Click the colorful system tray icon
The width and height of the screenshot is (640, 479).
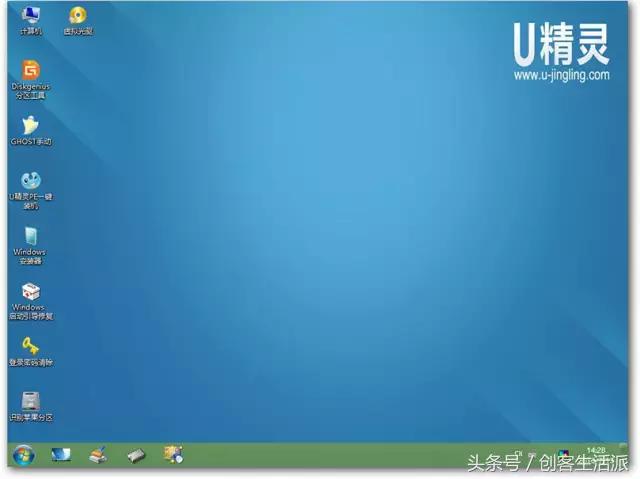click(x=564, y=455)
